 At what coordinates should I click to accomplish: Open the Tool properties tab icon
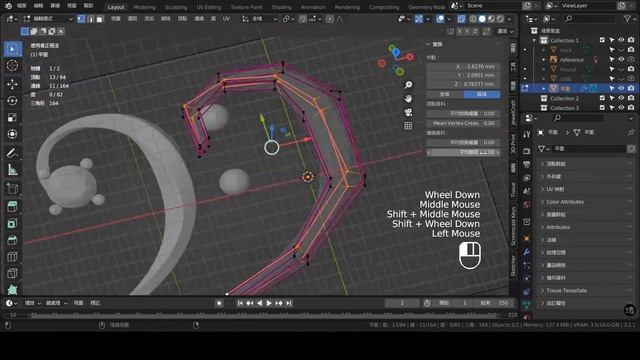pos(527,134)
